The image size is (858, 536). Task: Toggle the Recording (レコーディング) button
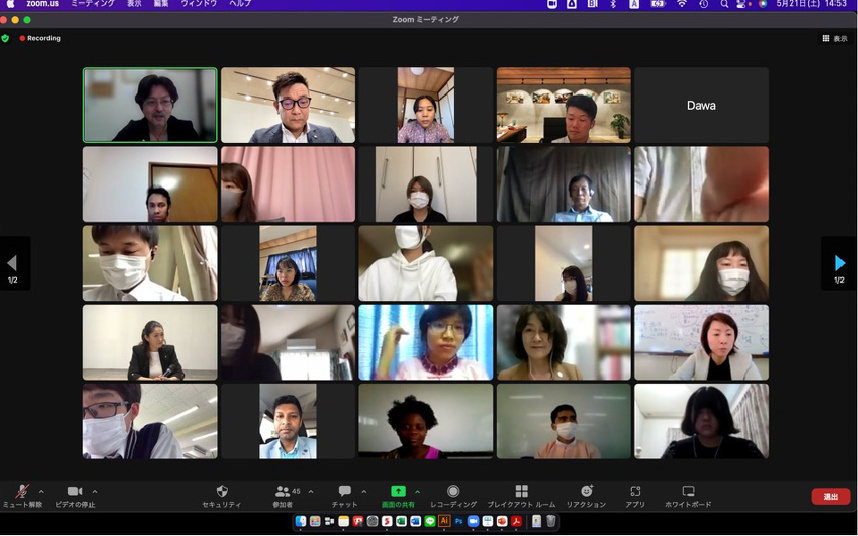click(453, 493)
